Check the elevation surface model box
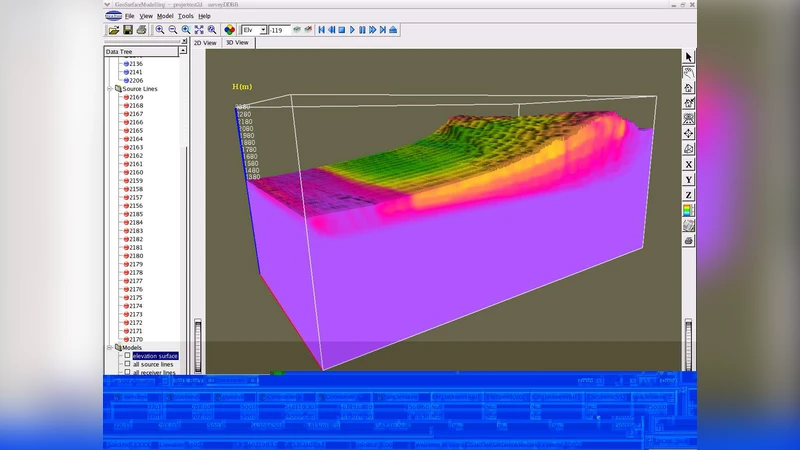 point(127,356)
